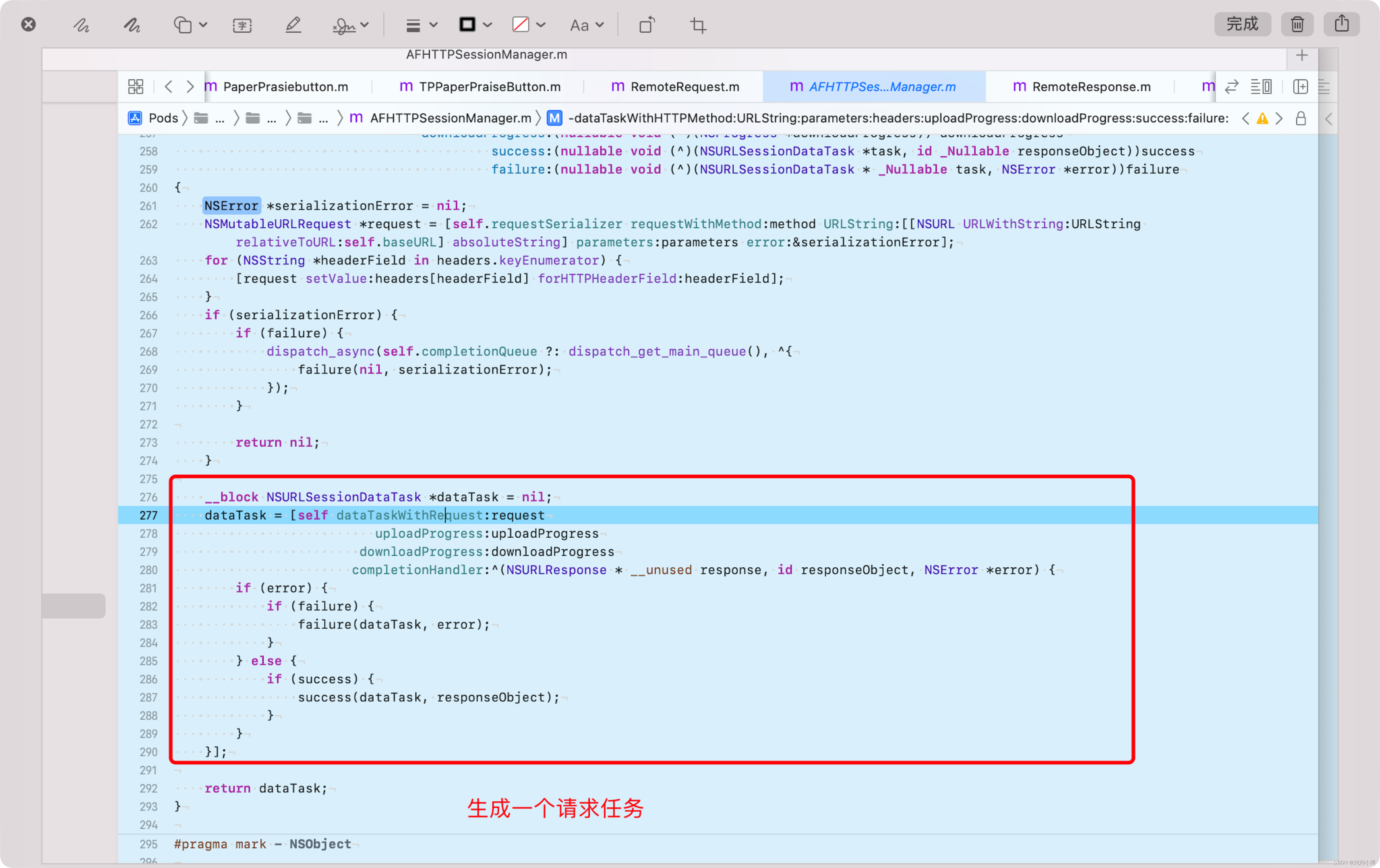The height and width of the screenshot is (868, 1380).
Task: Click the dispatch_async call text
Action: coord(320,351)
